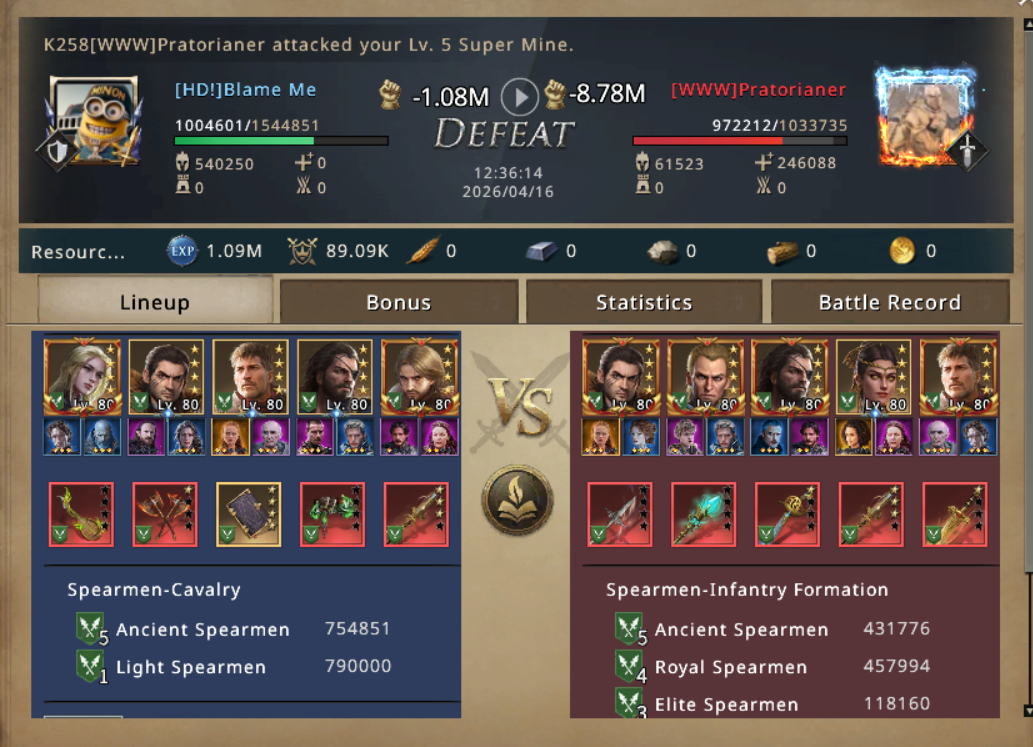Select the lute weapon item on blue side
The image size is (1033, 747).
81,514
